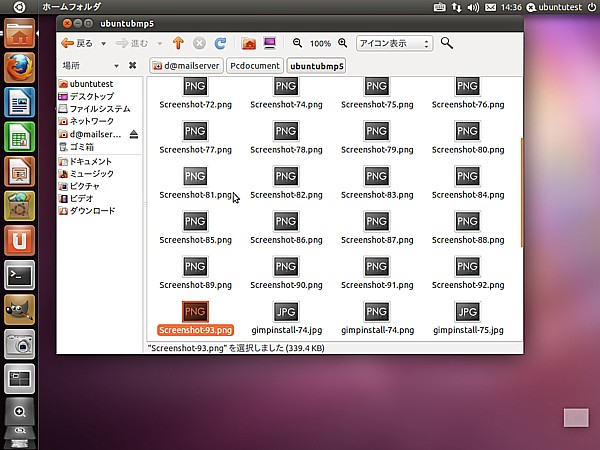Select the Screenshot-91.png file icon
Image resolution: width=600 pixels, height=450 pixels.
click(377, 266)
